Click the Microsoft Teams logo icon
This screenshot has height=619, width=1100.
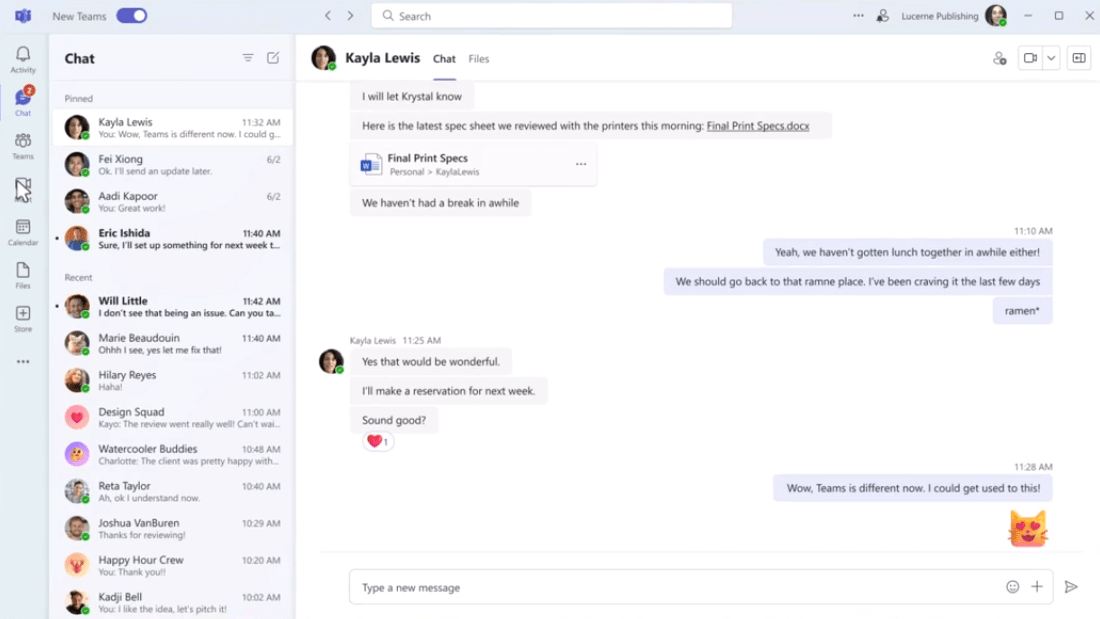pos(23,15)
